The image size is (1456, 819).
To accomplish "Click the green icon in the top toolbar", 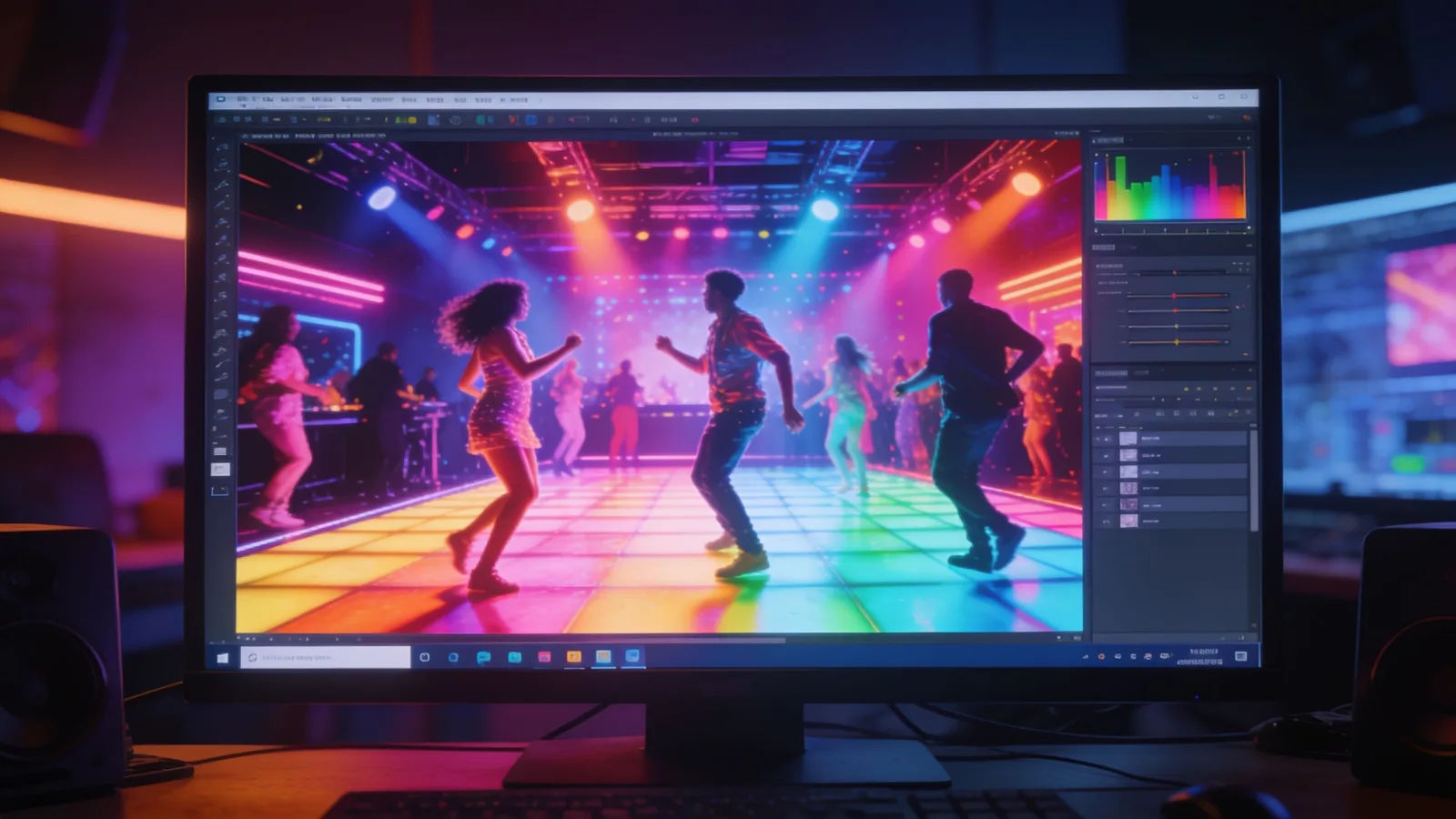I will (x=480, y=119).
